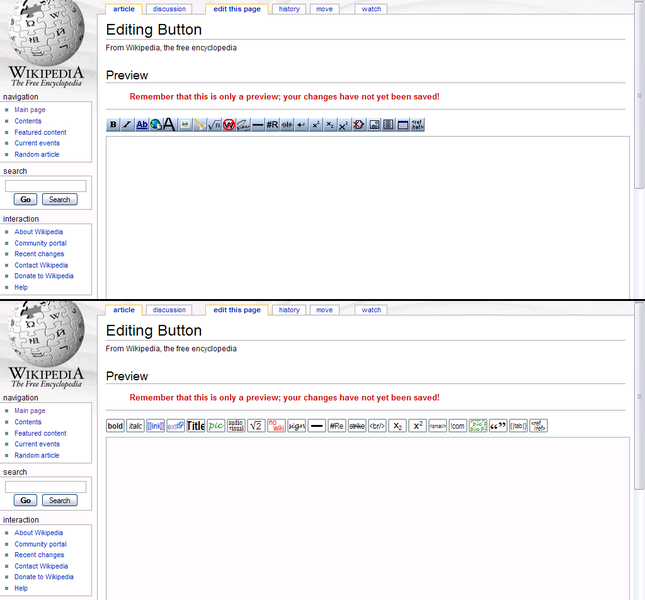Click the '!com' hidden comment button

pyautogui.click(x=458, y=426)
